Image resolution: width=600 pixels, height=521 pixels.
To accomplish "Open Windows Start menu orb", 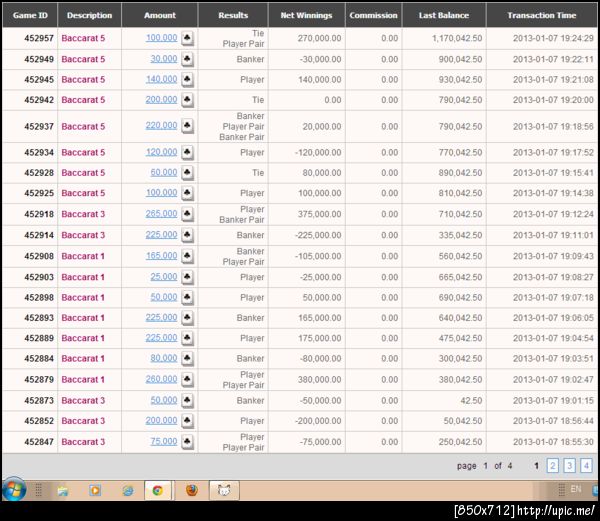I will click(x=14, y=489).
